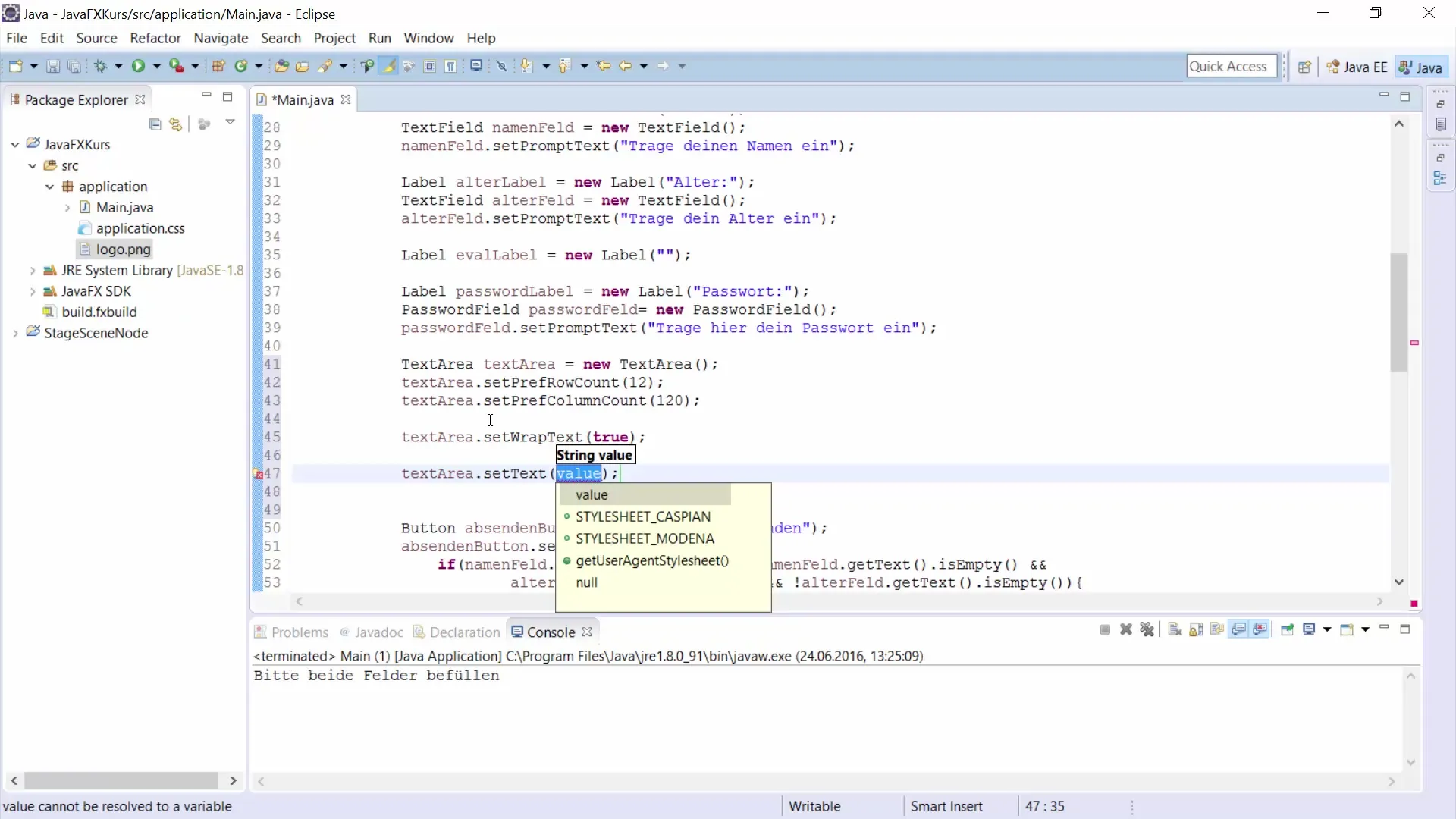Switch to the Problems tab
The width and height of the screenshot is (1456, 819).
pos(291,632)
